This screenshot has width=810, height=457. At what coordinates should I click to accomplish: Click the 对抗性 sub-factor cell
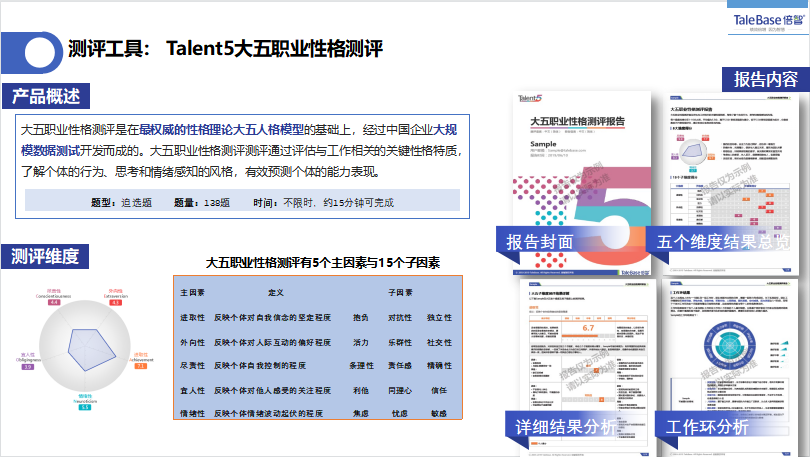coord(400,318)
